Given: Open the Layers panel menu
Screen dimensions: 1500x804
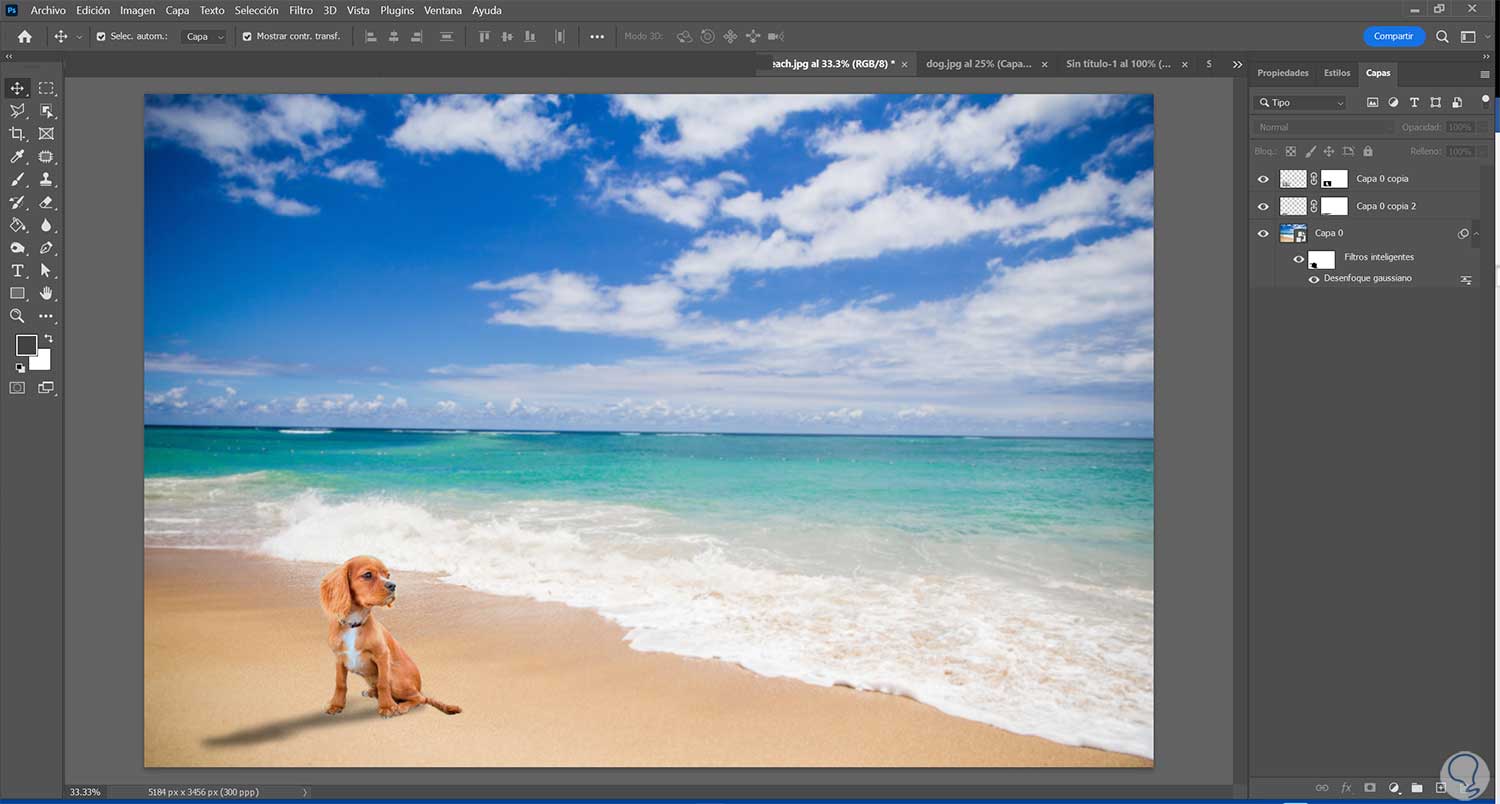Looking at the screenshot, I should tap(1484, 74).
